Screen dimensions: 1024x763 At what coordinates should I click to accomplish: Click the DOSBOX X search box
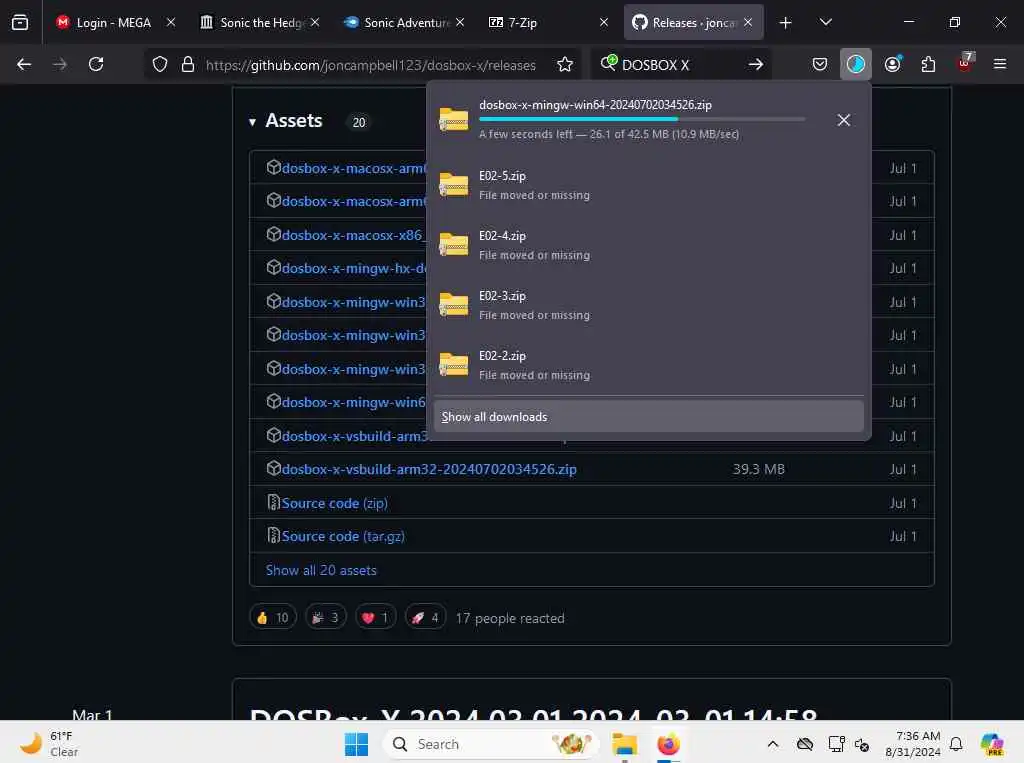coord(681,65)
